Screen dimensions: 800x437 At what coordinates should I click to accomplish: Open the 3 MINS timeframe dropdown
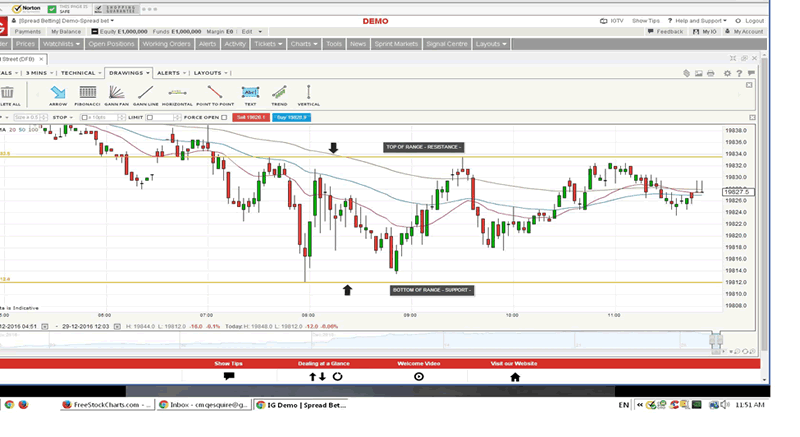point(39,73)
